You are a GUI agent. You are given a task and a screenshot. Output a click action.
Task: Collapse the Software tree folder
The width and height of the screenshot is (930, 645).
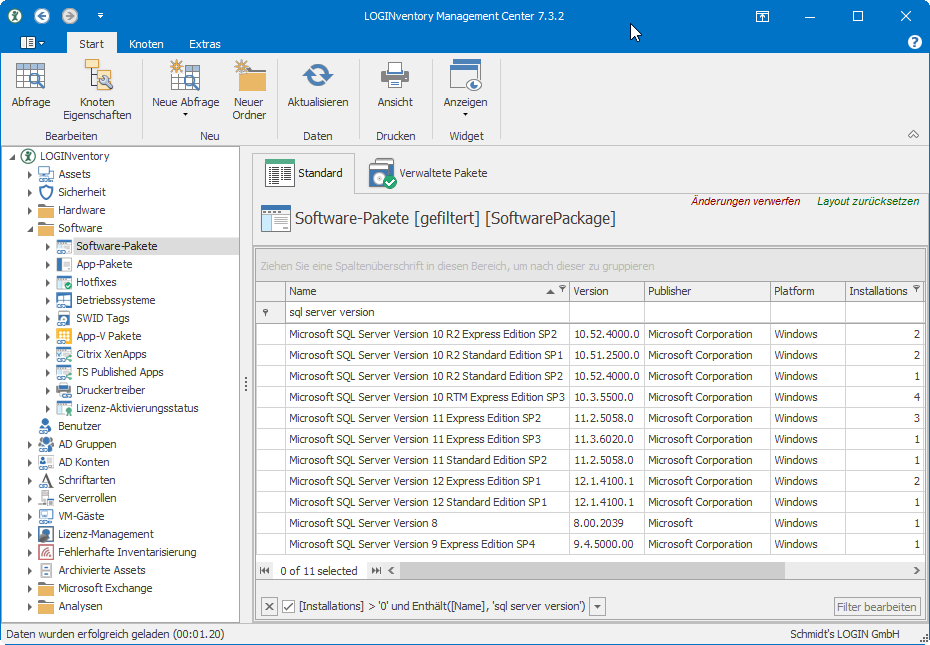click(30, 228)
